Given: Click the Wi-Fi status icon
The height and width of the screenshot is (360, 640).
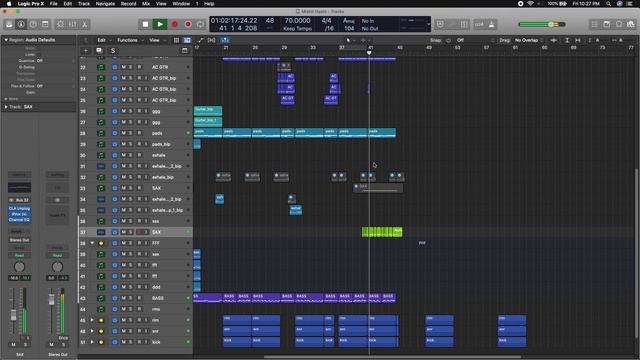Looking at the screenshot, I should coord(530,4).
